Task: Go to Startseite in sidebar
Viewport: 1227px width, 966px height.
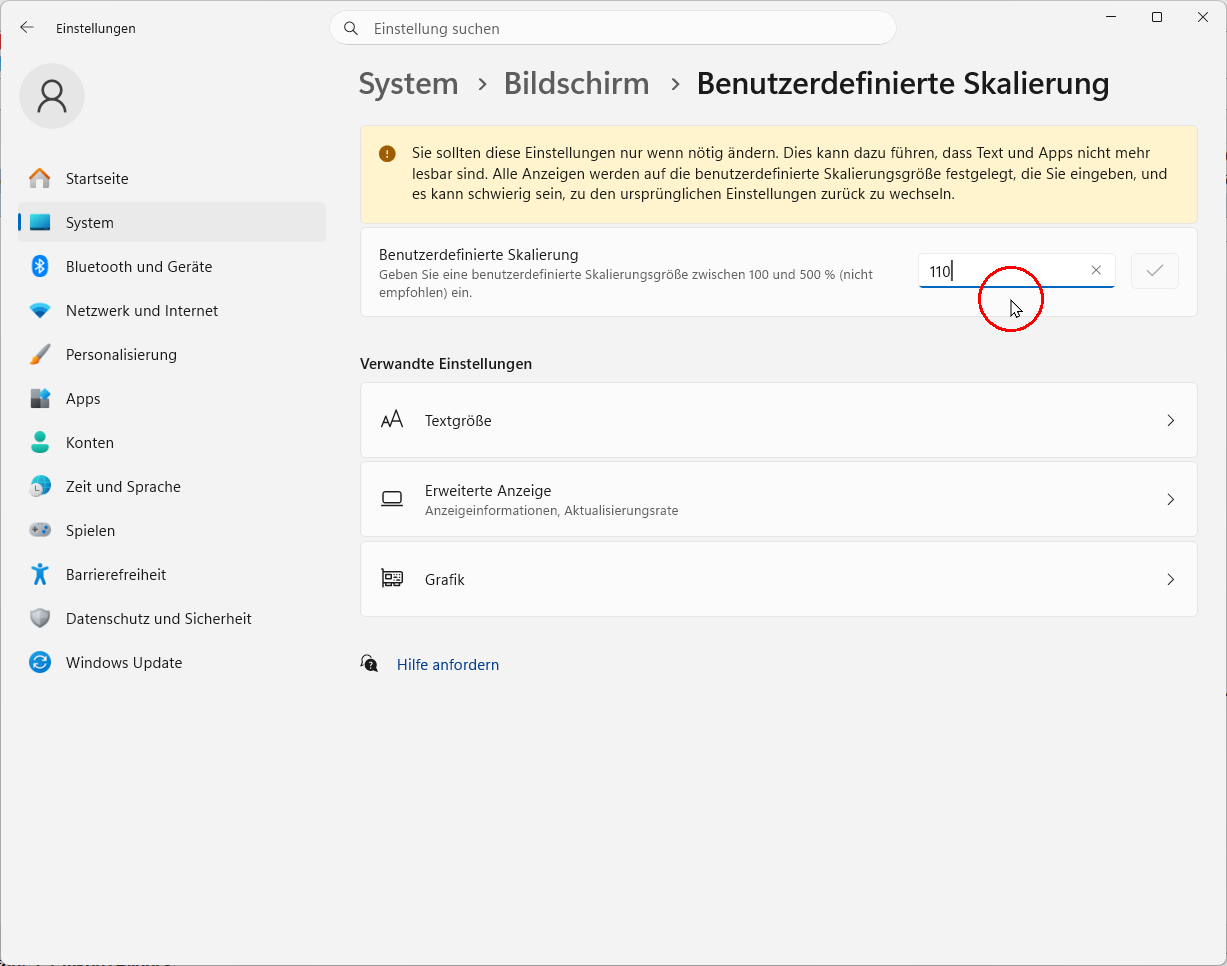Action: 172,179
